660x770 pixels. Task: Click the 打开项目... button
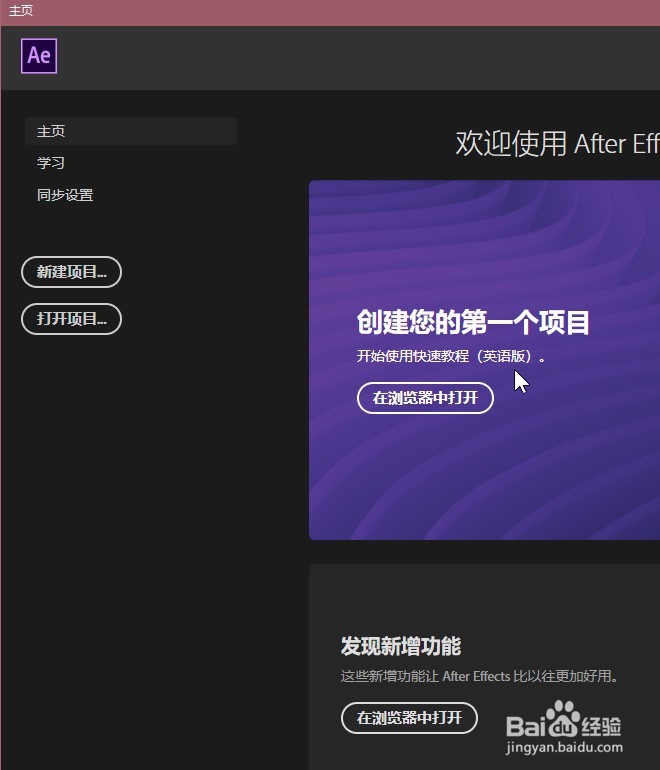click(x=71, y=319)
